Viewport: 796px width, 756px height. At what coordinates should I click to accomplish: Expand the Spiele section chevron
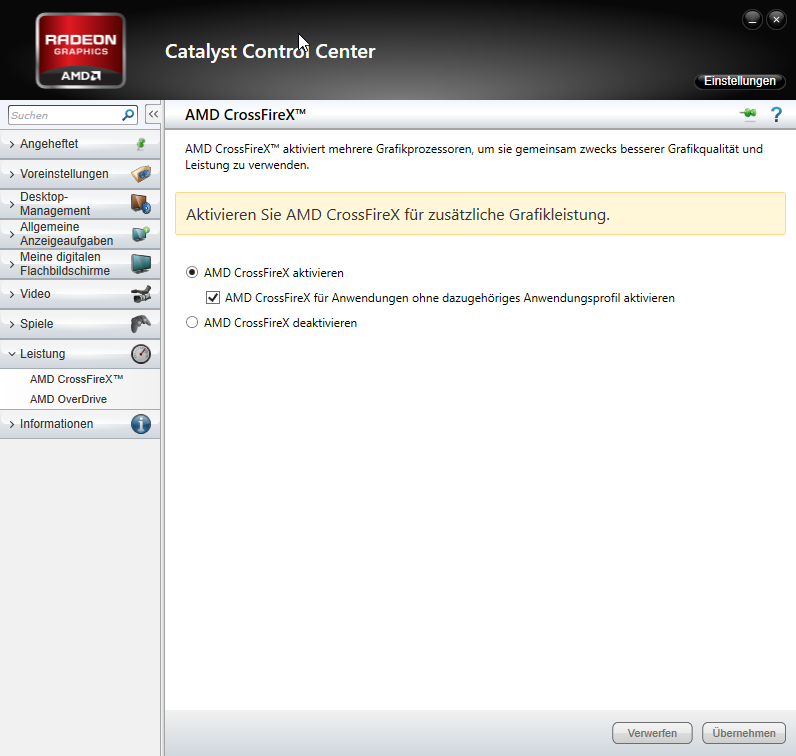12,324
